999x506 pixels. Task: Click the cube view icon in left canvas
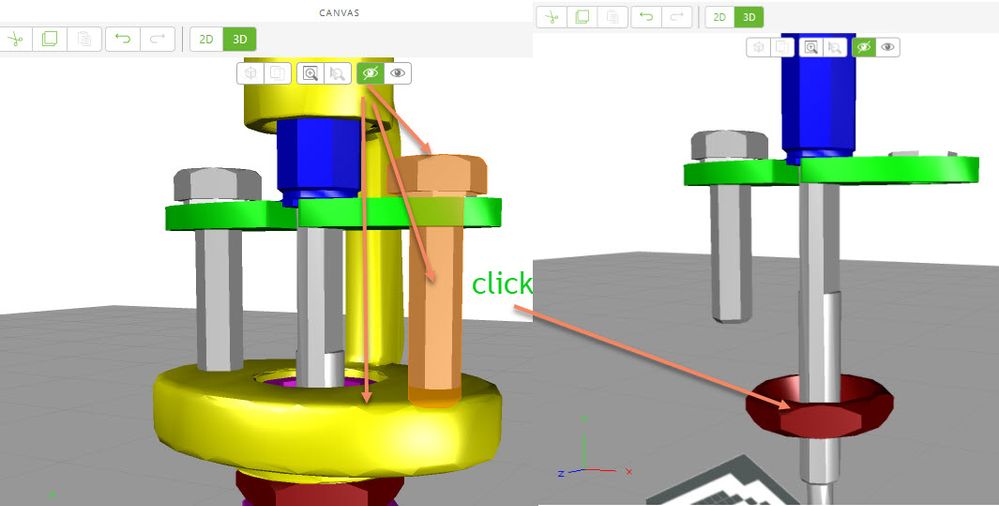(x=250, y=73)
